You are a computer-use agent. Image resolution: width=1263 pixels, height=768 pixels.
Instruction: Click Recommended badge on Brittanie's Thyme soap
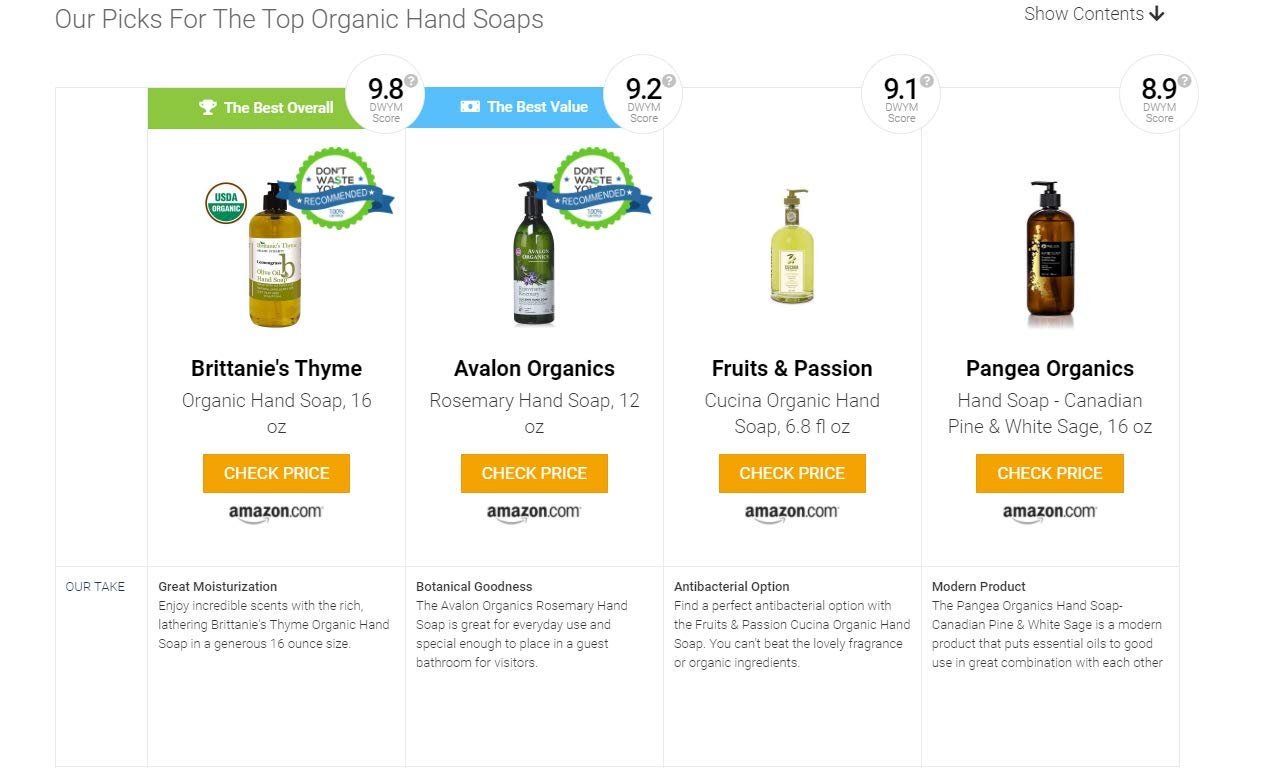pyautogui.click(x=334, y=189)
